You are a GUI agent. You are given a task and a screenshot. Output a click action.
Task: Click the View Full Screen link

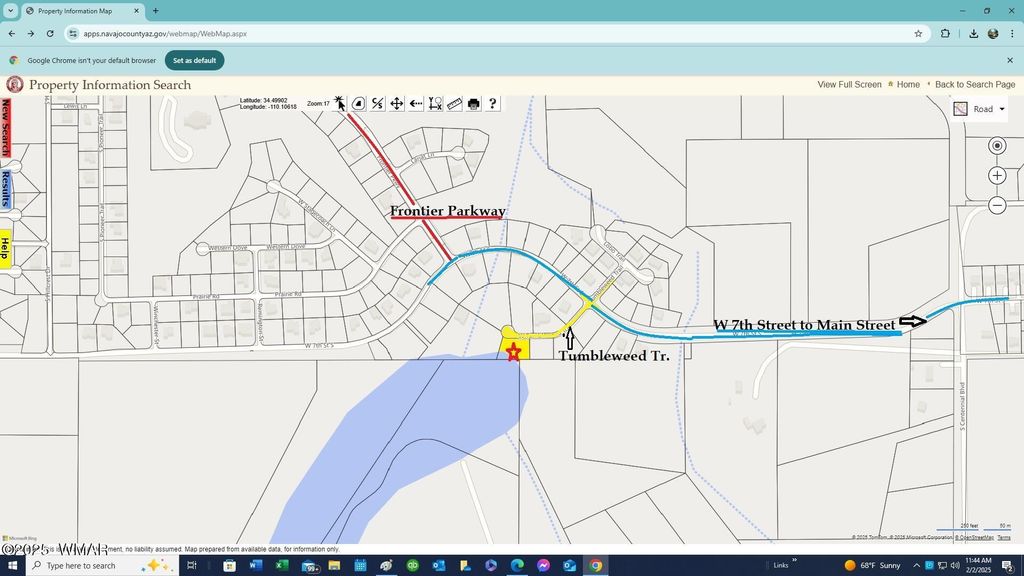coord(849,85)
